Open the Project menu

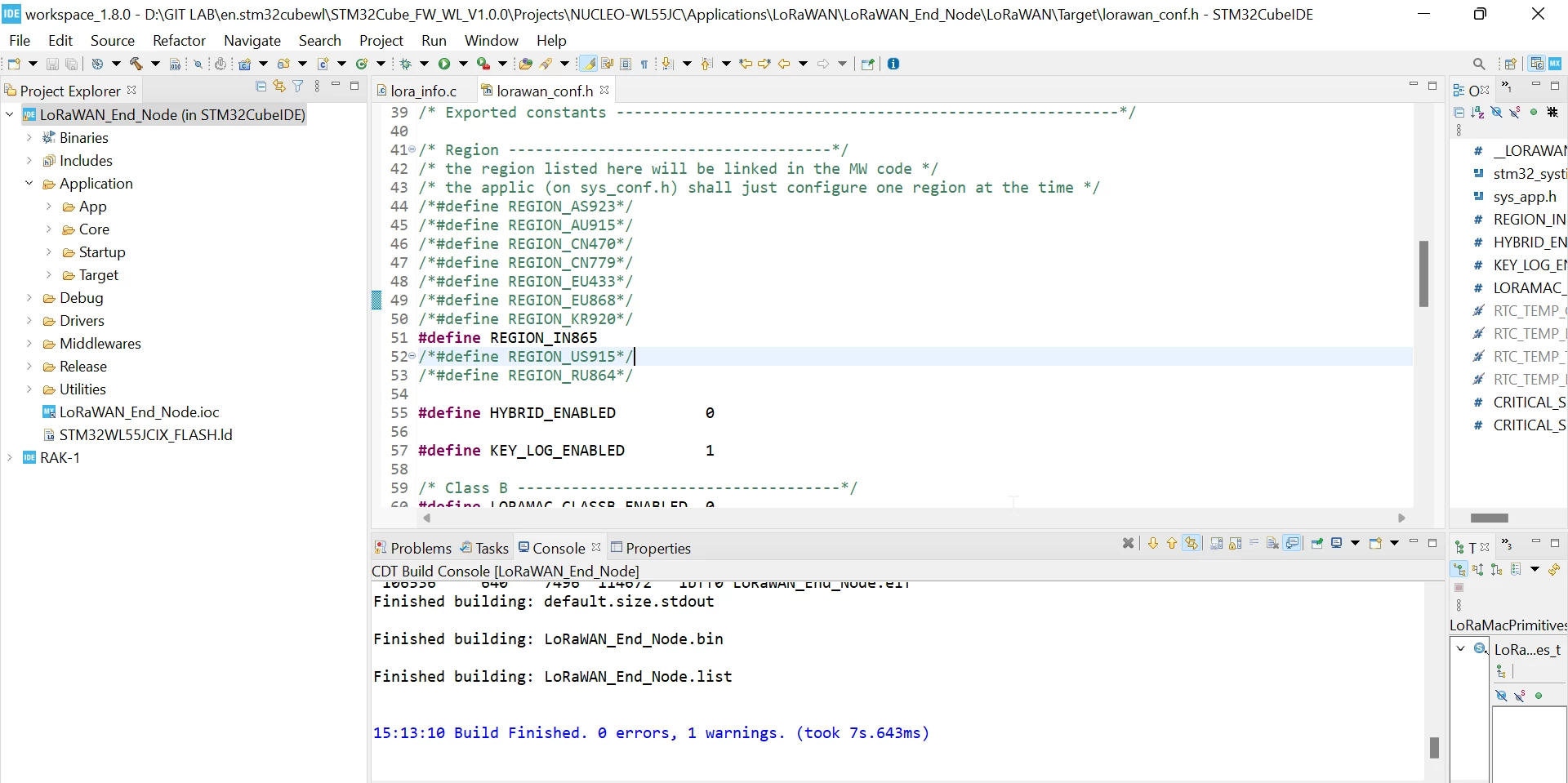[381, 40]
